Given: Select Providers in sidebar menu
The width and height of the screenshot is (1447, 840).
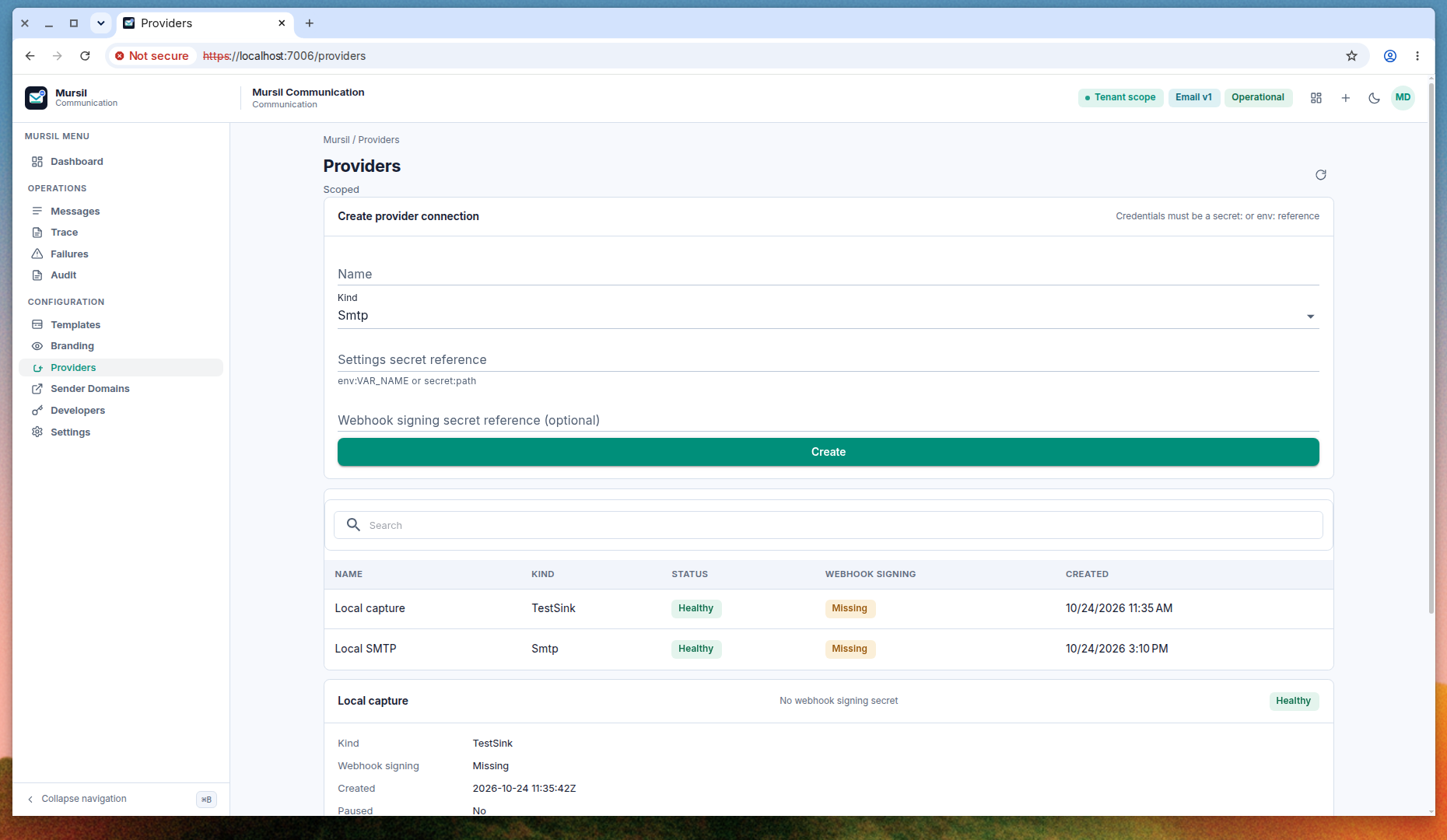Looking at the screenshot, I should click(121, 368).
